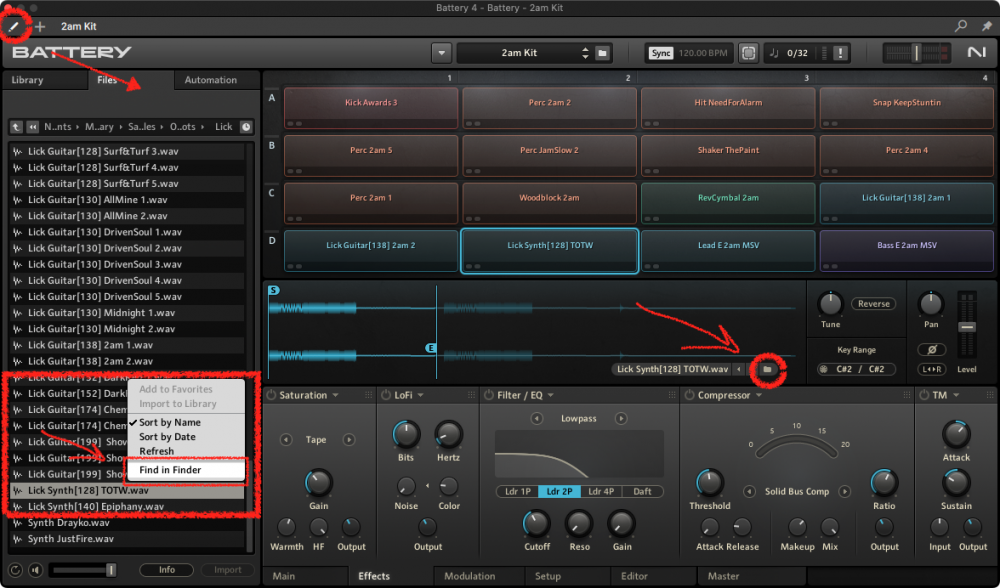
Task: Choose Find in Finder from the context menu
Action: point(170,470)
